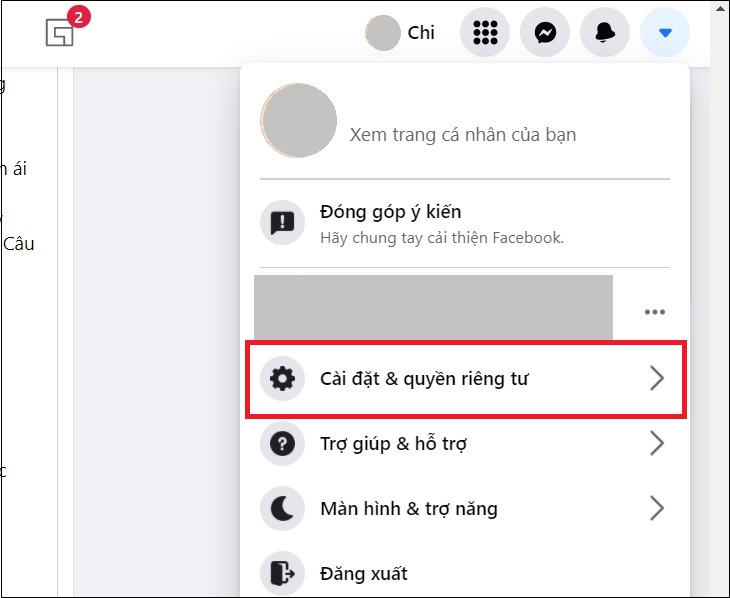Expand Cài đặt & quyền riêng tư chevron

[x=656, y=378]
